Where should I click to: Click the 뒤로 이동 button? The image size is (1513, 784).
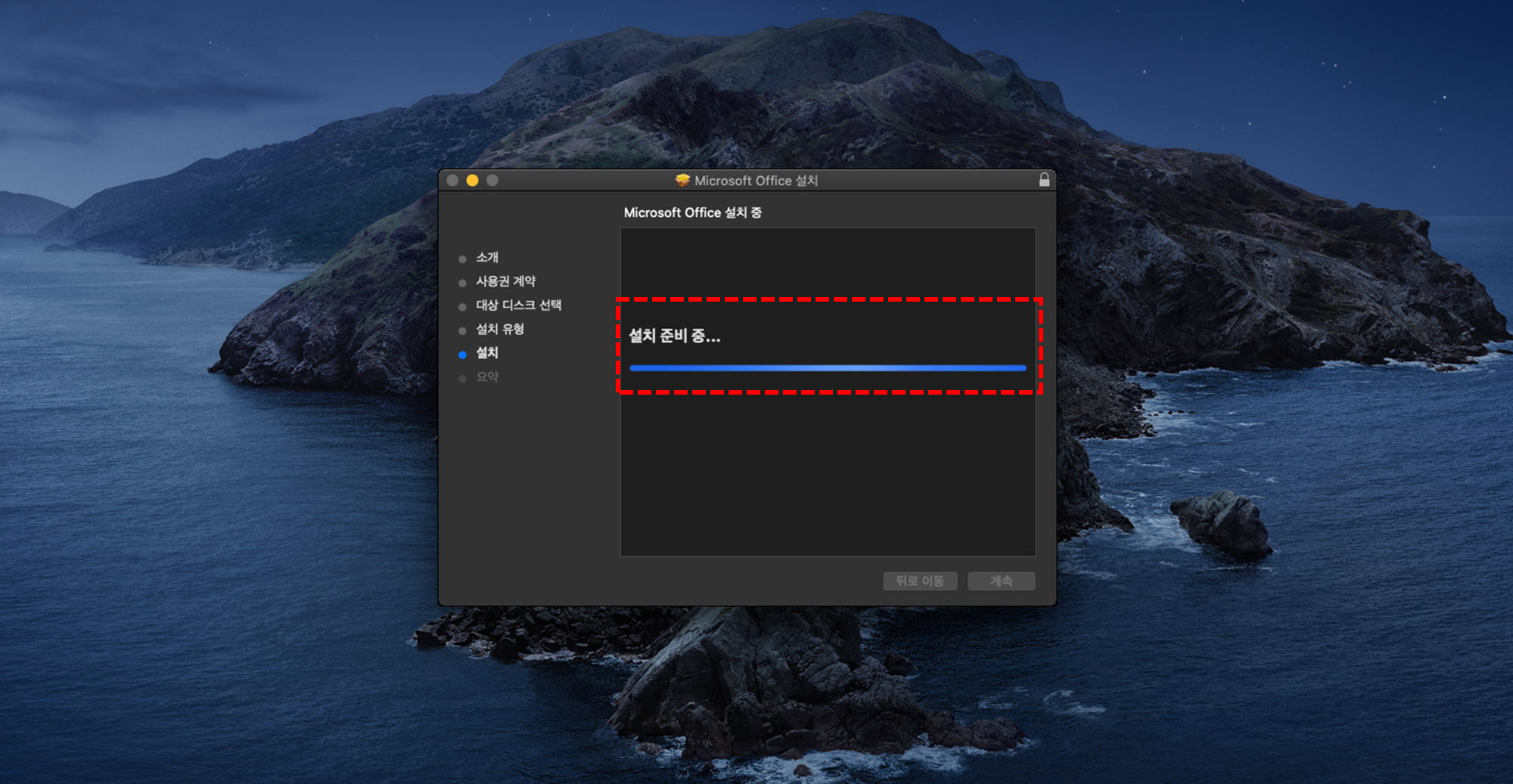point(920,581)
